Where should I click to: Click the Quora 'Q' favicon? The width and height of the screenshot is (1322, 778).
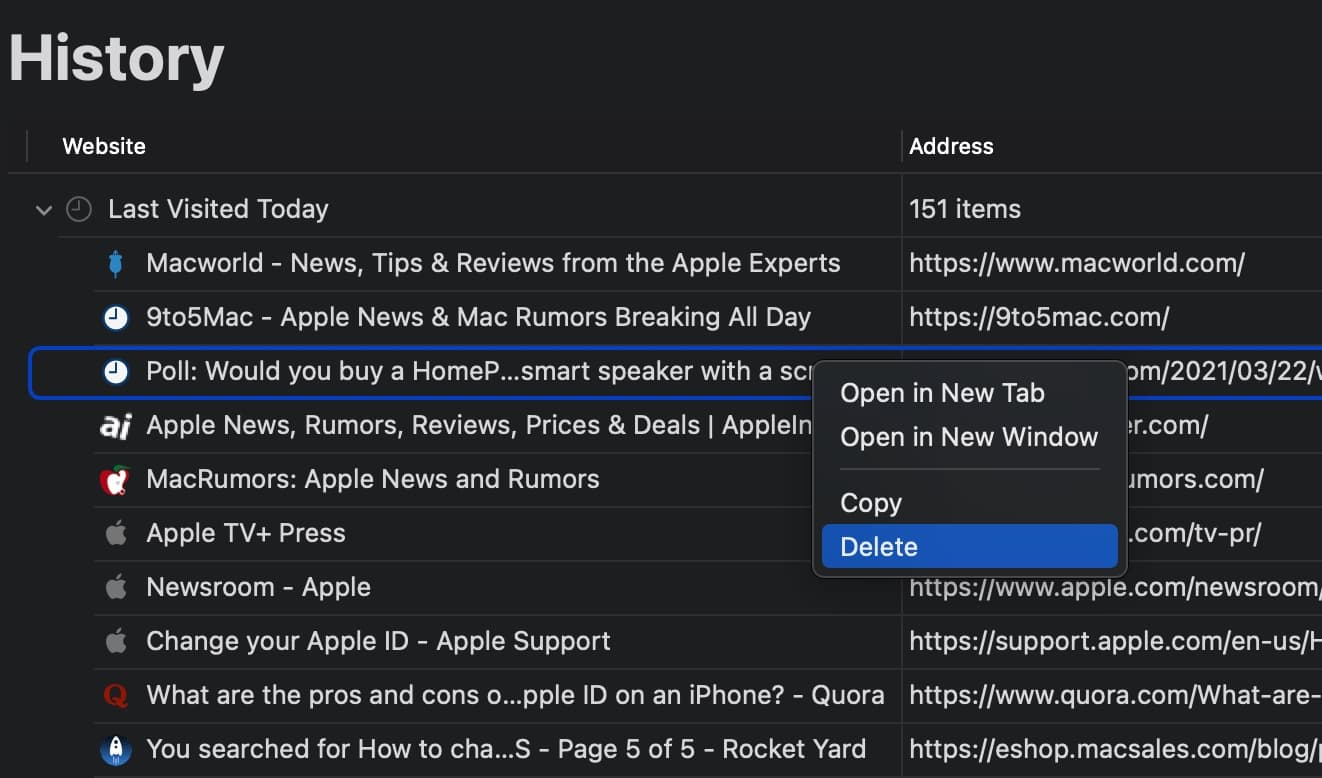(x=116, y=696)
